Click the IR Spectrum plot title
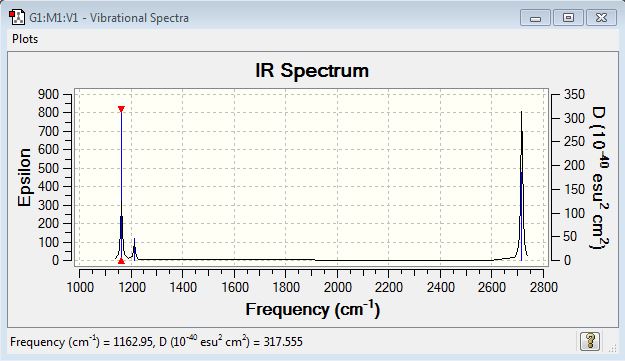The width and height of the screenshot is (625, 361). (x=312, y=71)
